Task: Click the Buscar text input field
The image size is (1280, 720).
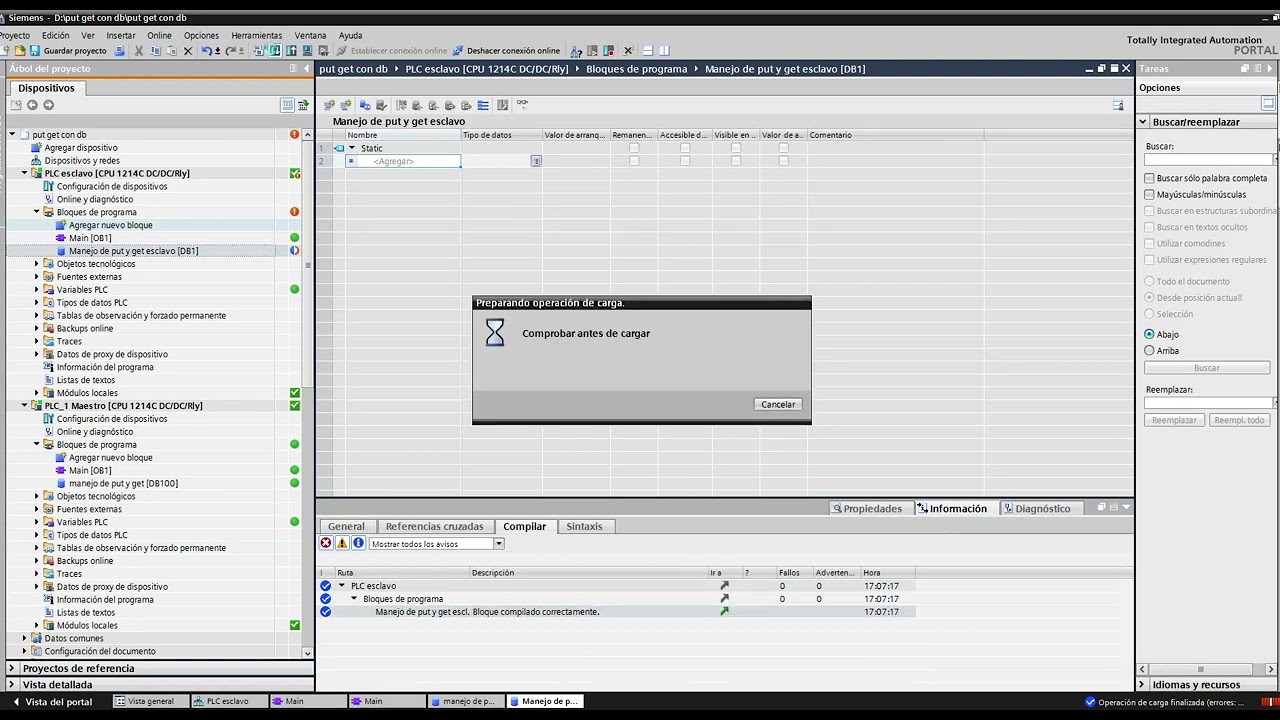Action: coord(1208,160)
